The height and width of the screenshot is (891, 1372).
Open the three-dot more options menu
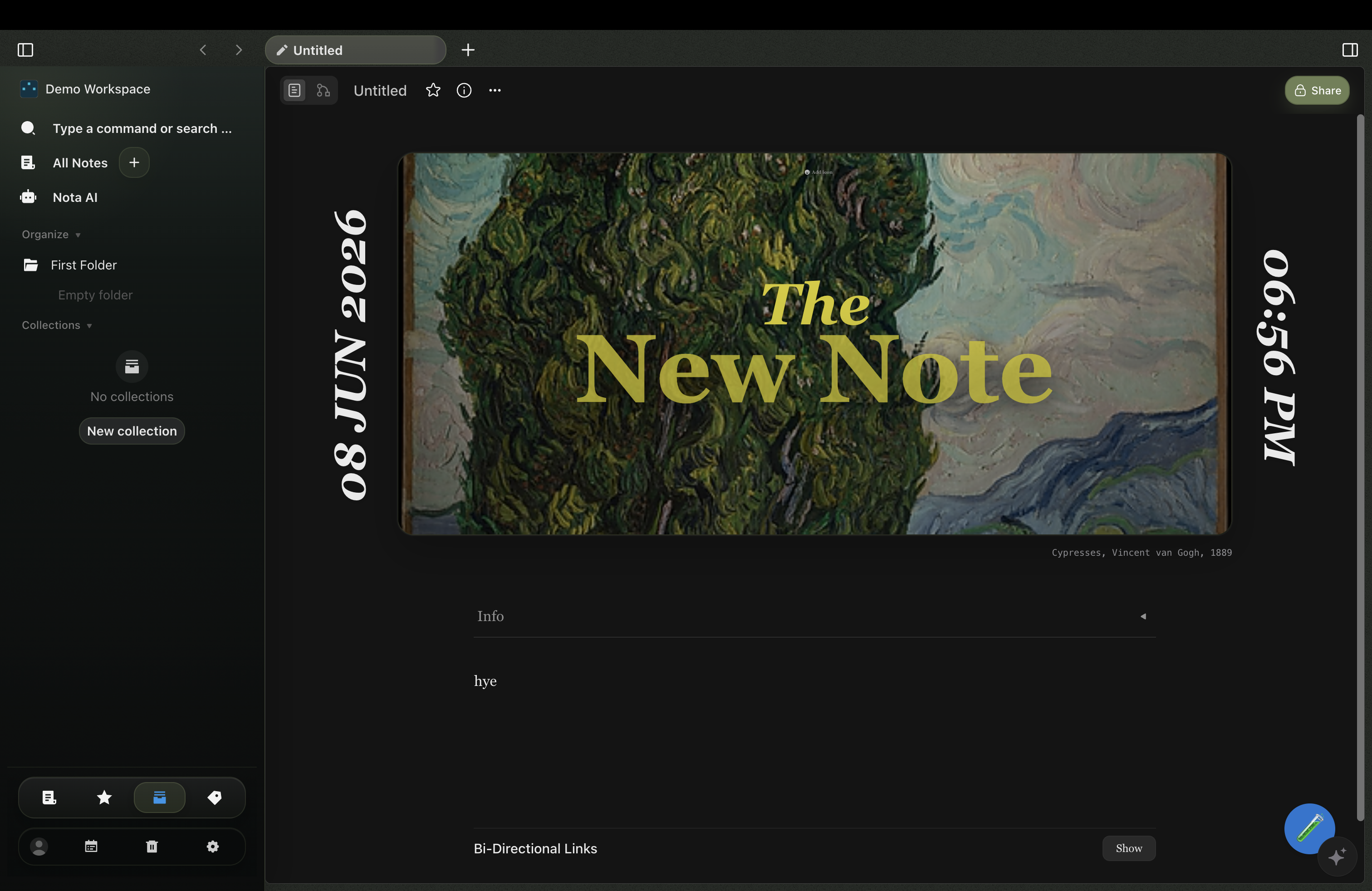point(495,90)
